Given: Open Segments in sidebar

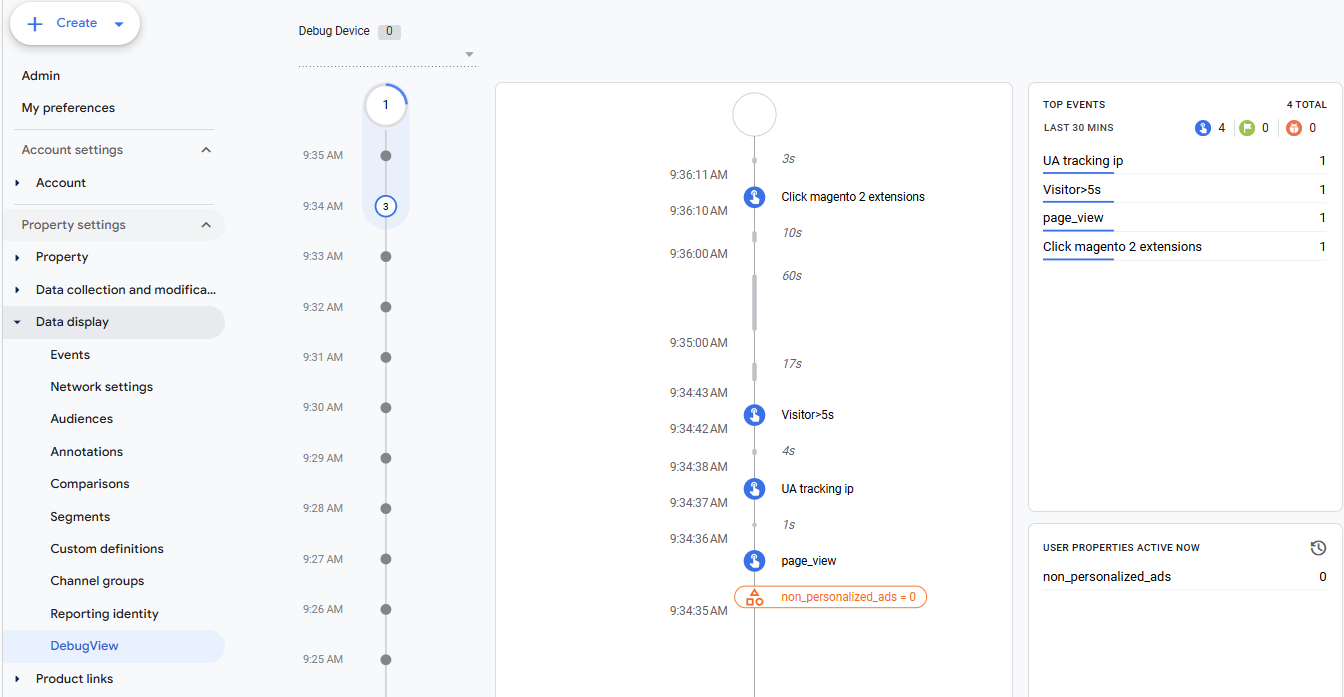Looking at the screenshot, I should coord(80,517).
